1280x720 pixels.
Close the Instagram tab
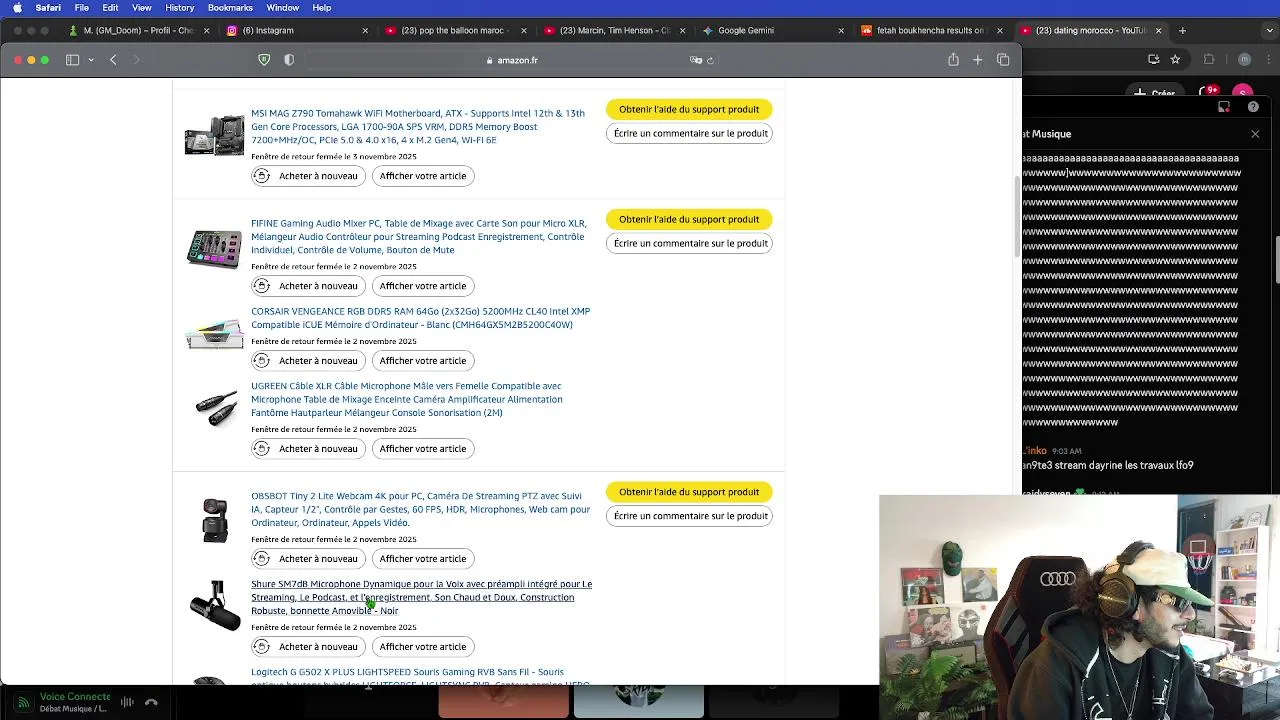365,31
